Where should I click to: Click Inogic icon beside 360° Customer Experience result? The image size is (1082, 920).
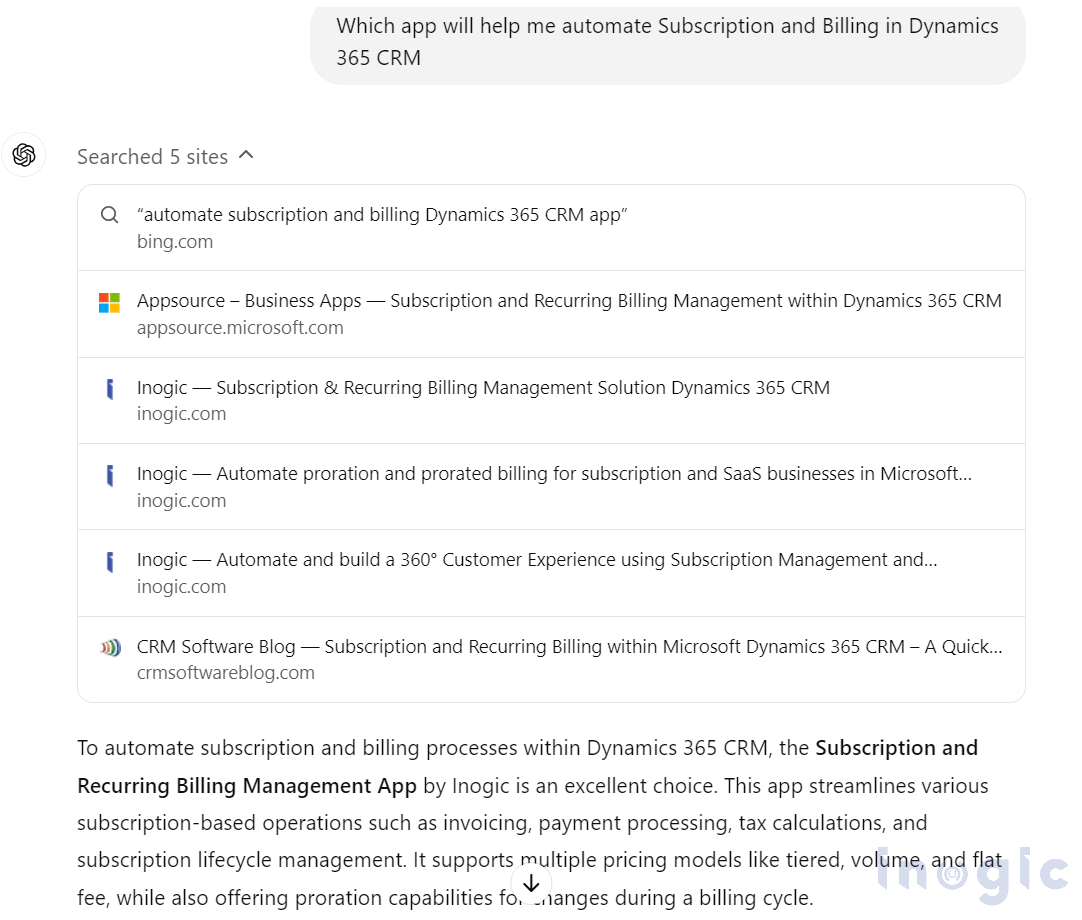tap(109, 562)
